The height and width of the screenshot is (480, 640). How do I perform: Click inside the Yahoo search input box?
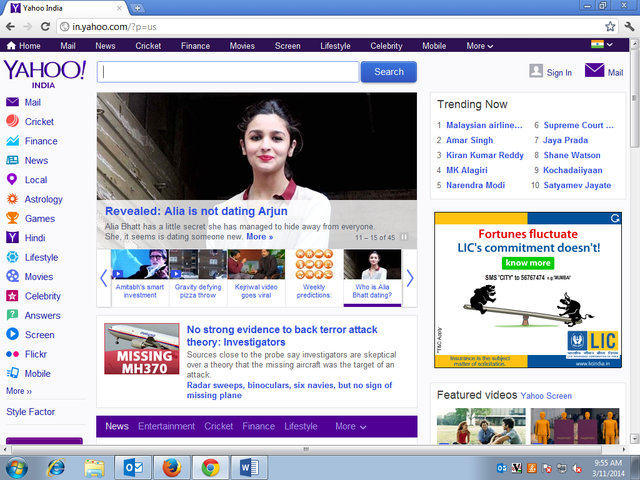(228, 72)
